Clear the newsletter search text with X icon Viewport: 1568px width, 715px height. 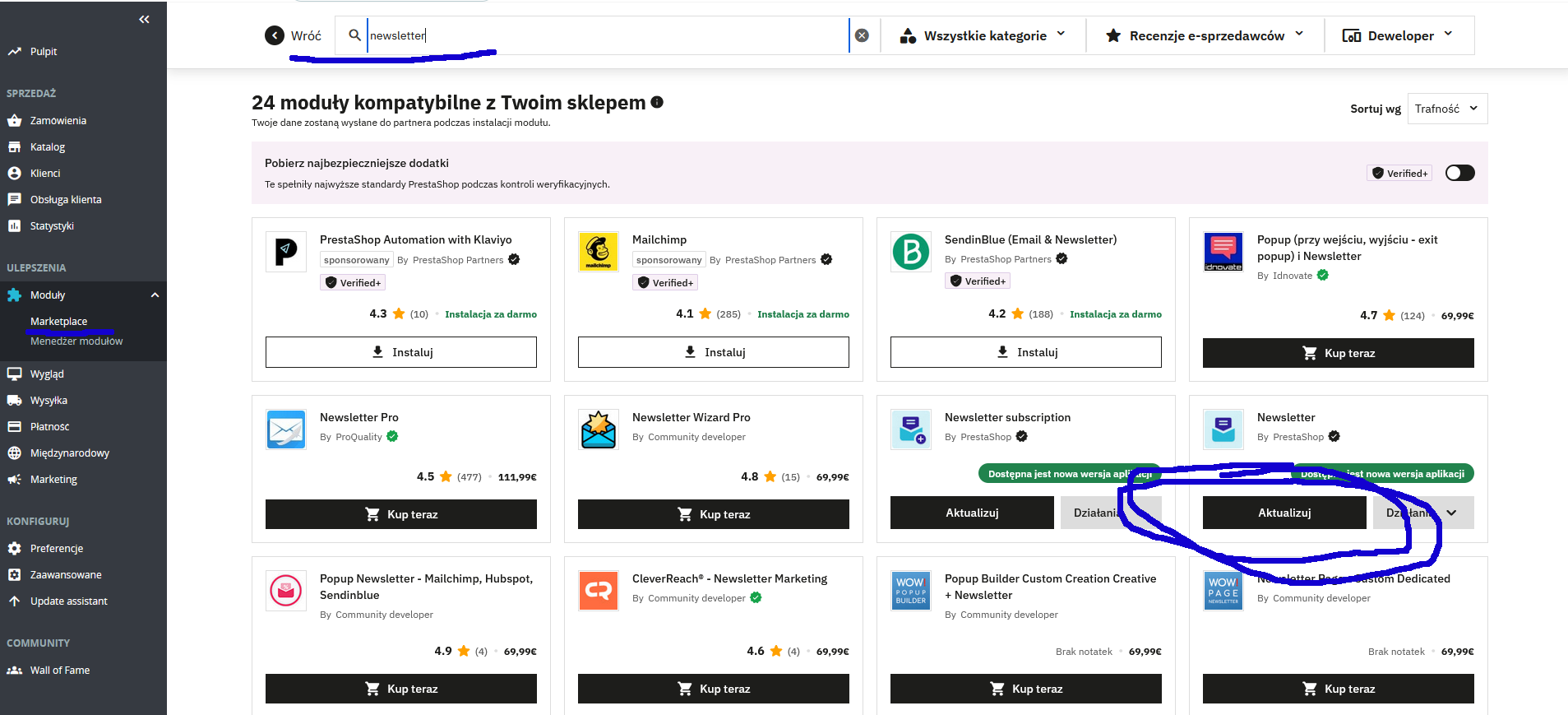[862, 35]
